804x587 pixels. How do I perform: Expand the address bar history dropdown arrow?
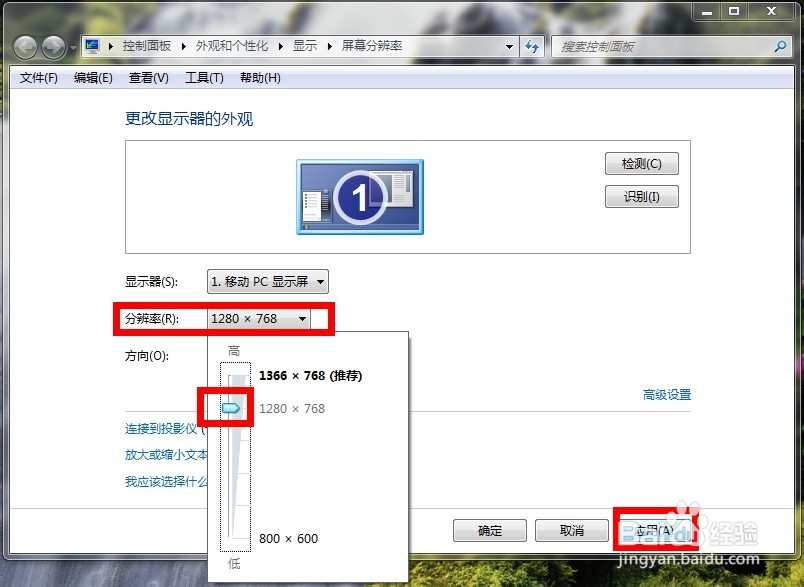(508, 46)
